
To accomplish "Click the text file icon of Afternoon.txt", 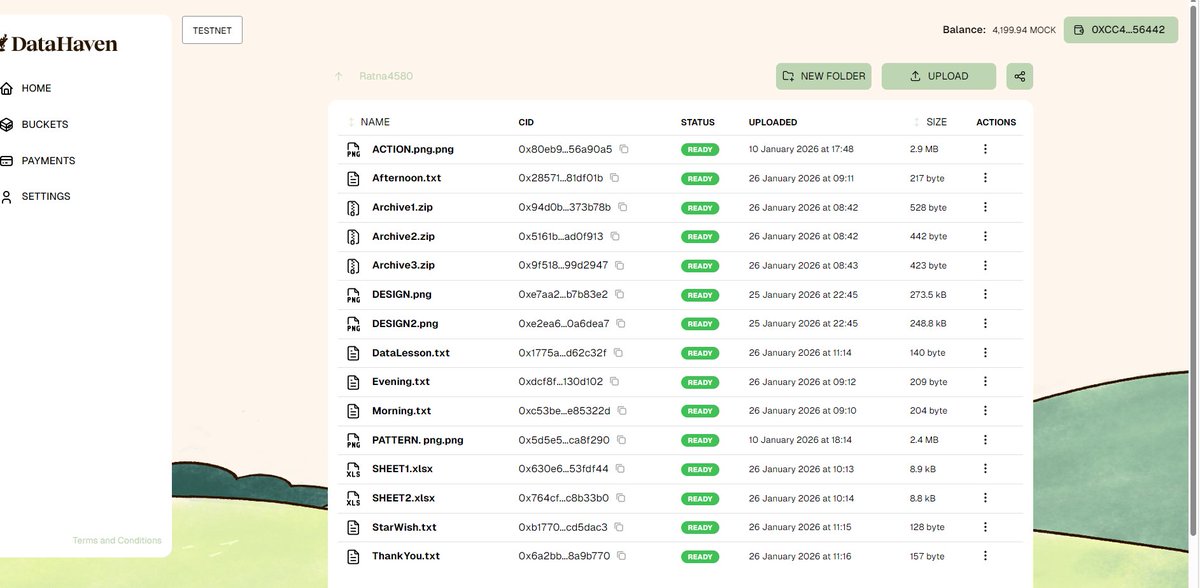I will (353, 179).
